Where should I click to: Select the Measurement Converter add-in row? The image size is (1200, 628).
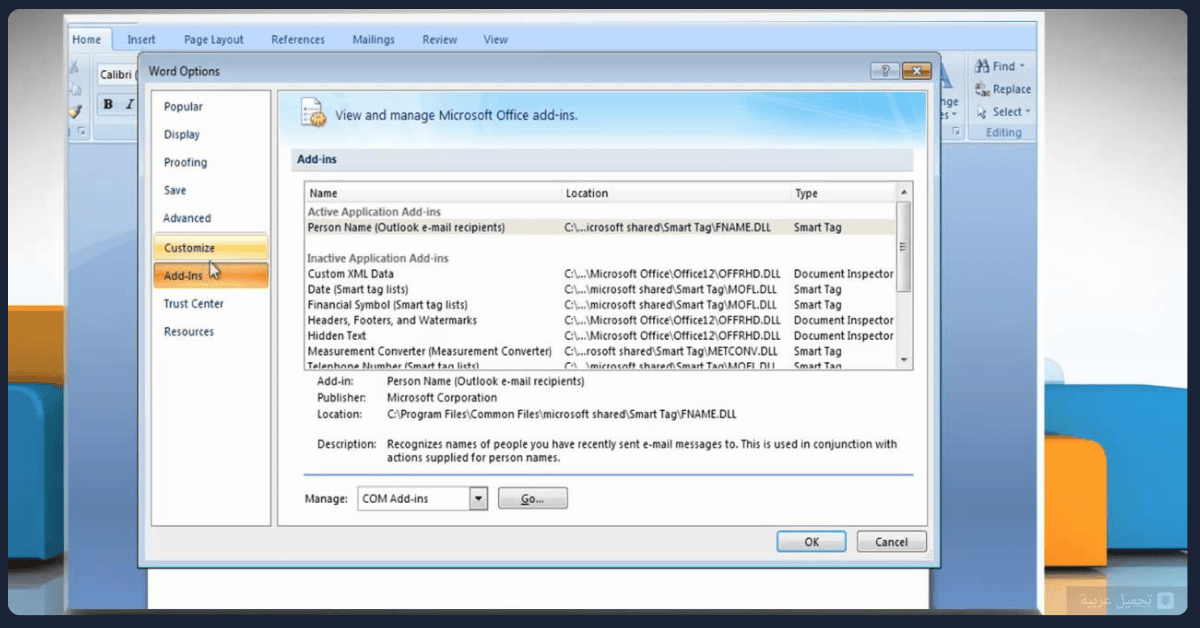600,352
